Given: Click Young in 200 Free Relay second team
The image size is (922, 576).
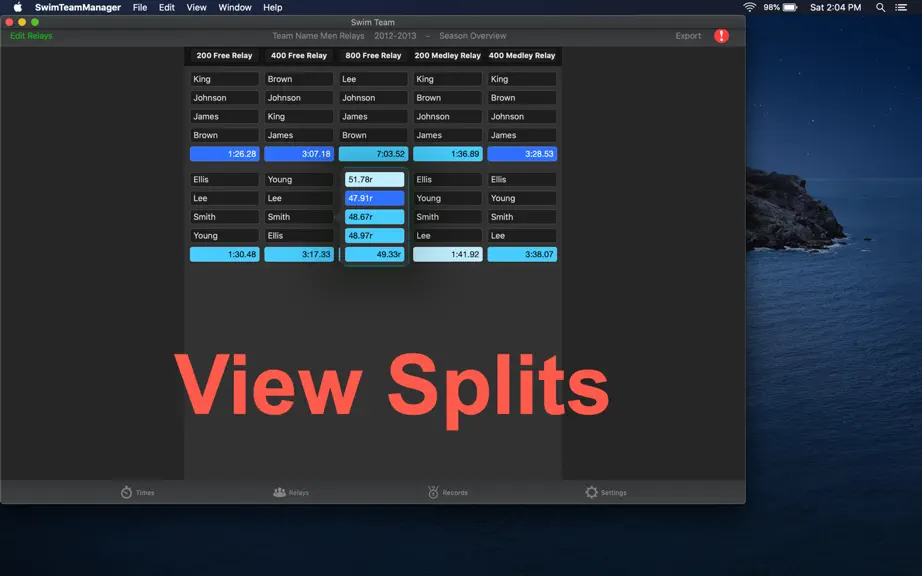Looking at the screenshot, I should pos(225,236).
